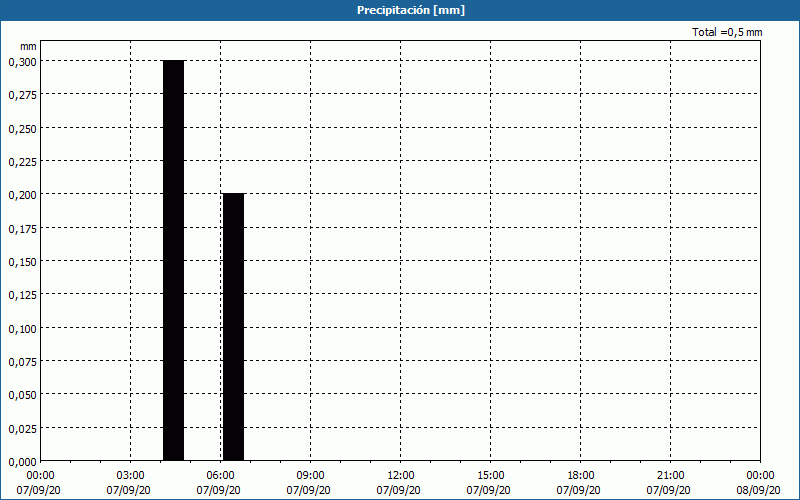Click the 0,275 y-axis value
Viewport: 800px width, 500px height.
point(22,95)
